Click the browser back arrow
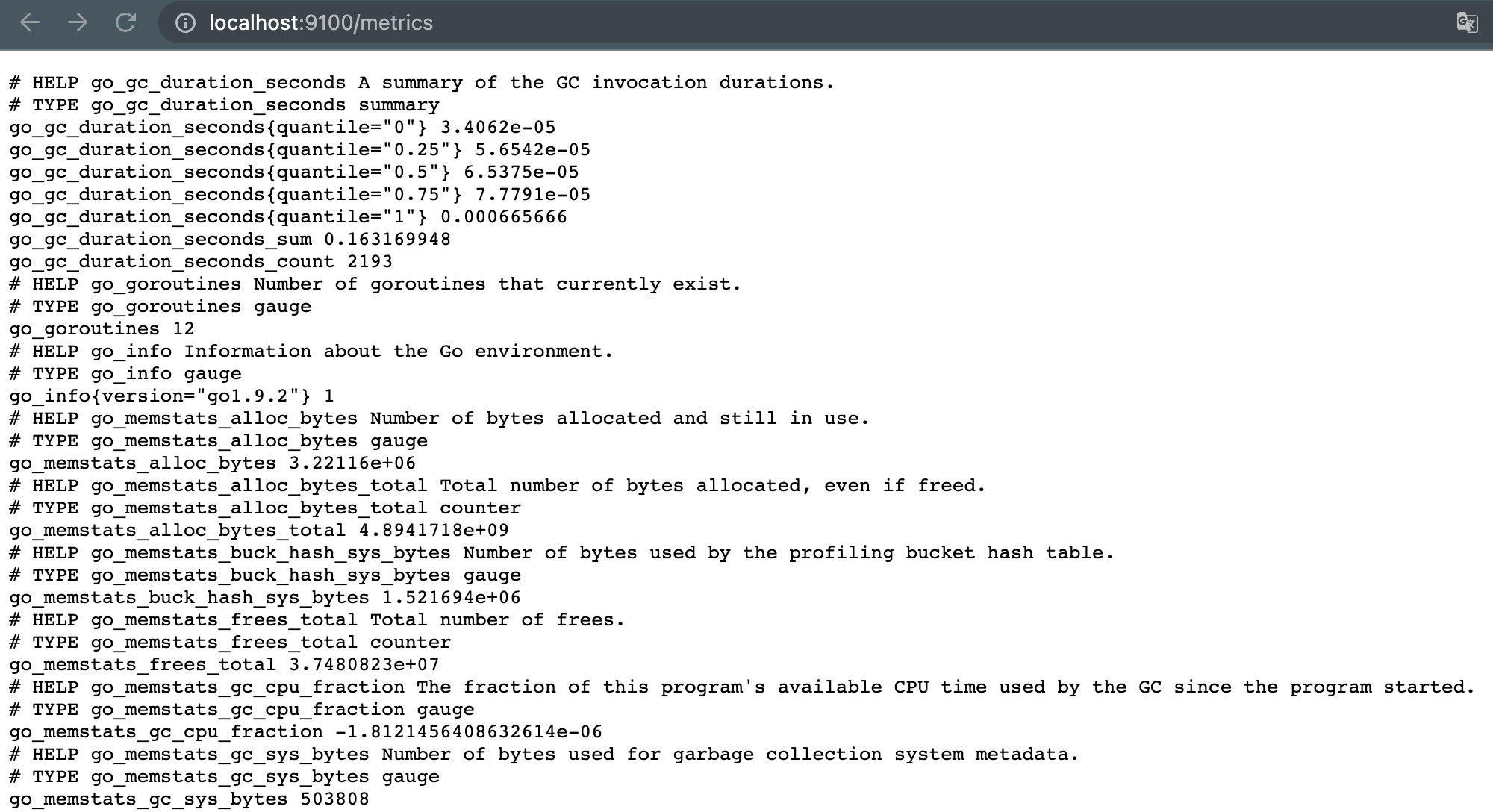Viewport: 1493px width, 812px height. coord(30,23)
